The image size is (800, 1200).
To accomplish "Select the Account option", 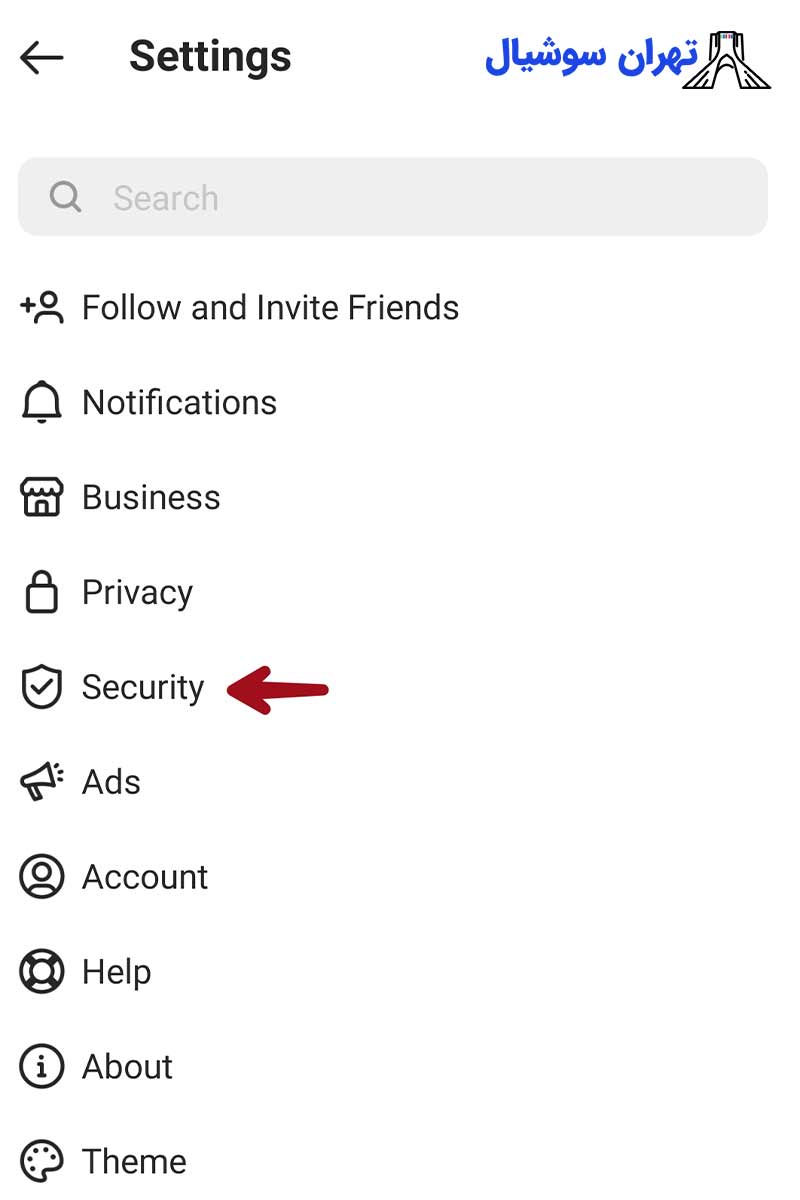I will click(145, 877).
